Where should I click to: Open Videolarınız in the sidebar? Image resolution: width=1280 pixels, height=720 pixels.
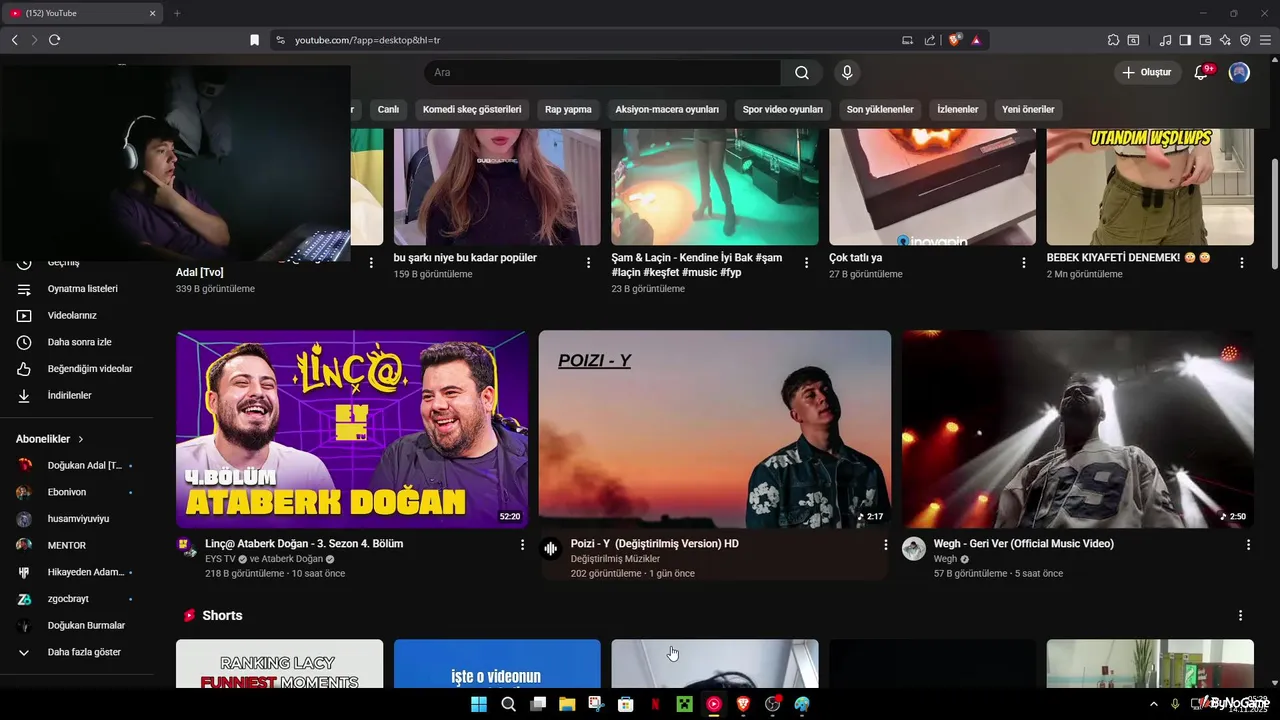[x=72, y=316]
